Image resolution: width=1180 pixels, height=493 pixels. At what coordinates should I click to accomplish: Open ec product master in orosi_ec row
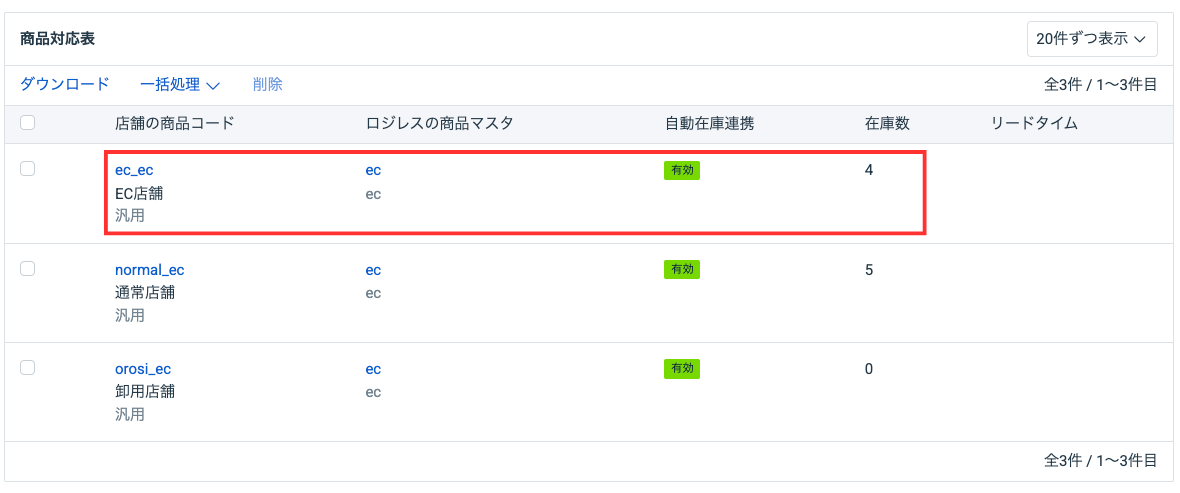click(x=373, y=369)
